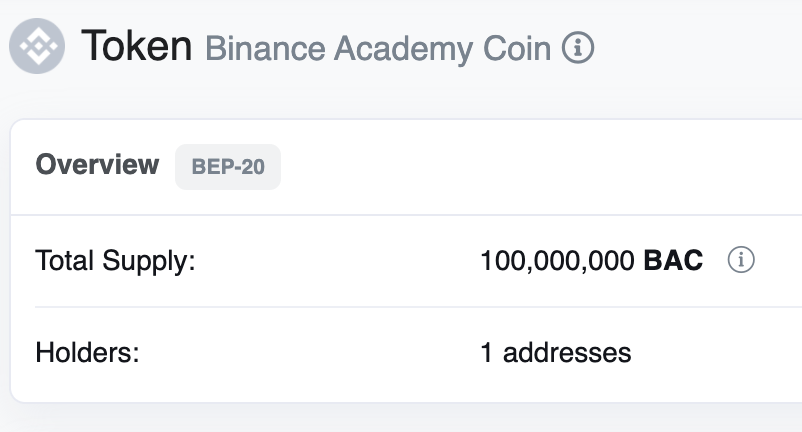Click the "Total Supply:" label
The image size is (802, 432).
click(115, 261)
